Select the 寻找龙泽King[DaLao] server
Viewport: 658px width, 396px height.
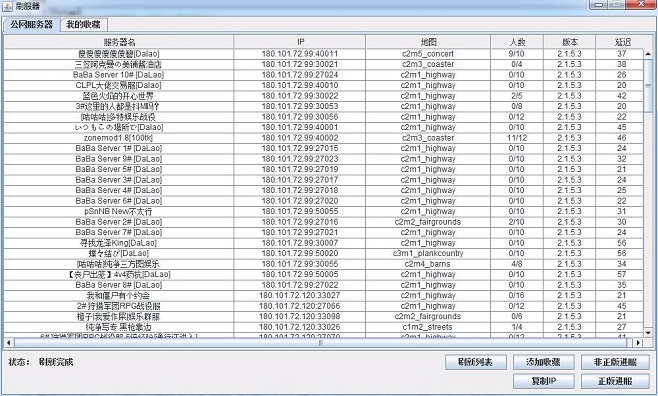pos(119,242)
